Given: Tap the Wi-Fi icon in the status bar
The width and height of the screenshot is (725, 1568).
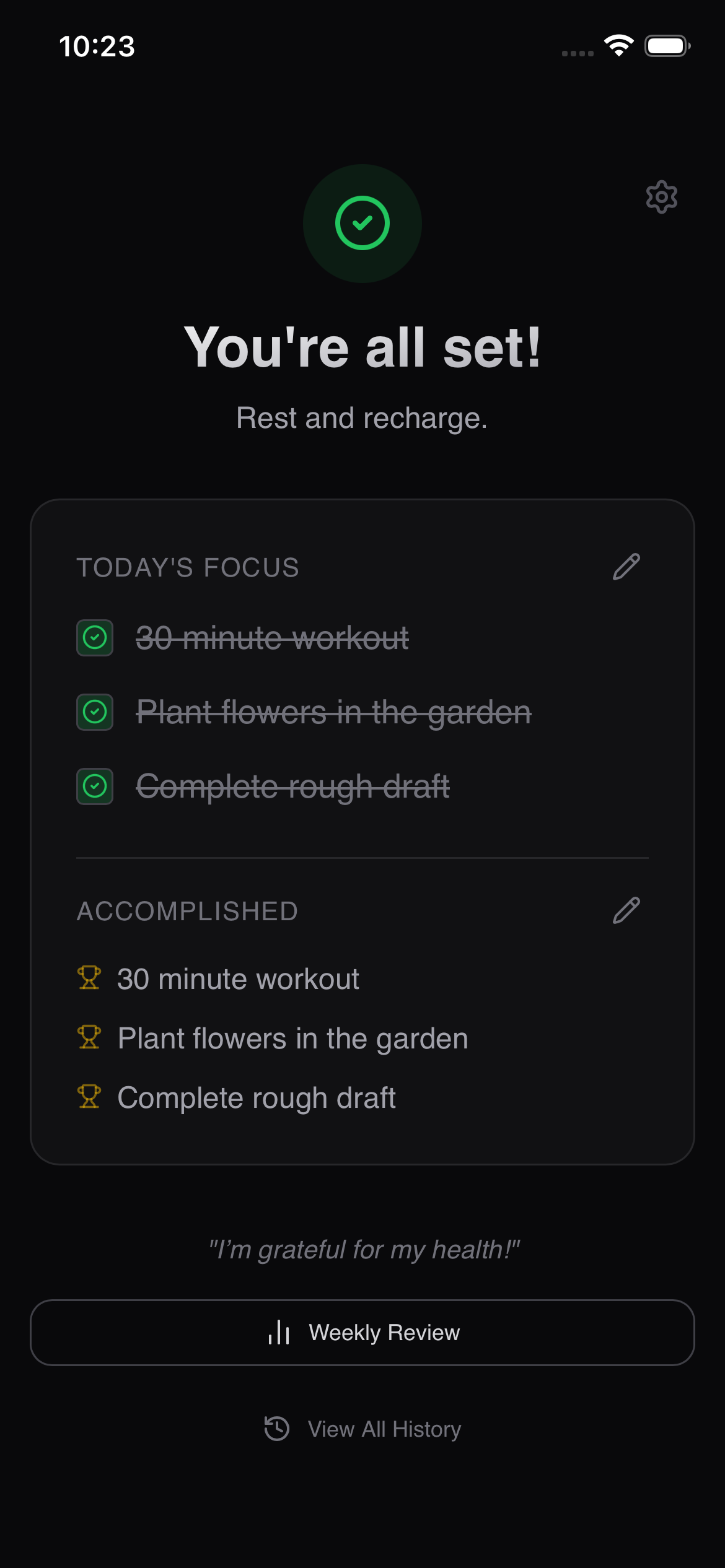Looking at the screenshot, I should (618, 45).
